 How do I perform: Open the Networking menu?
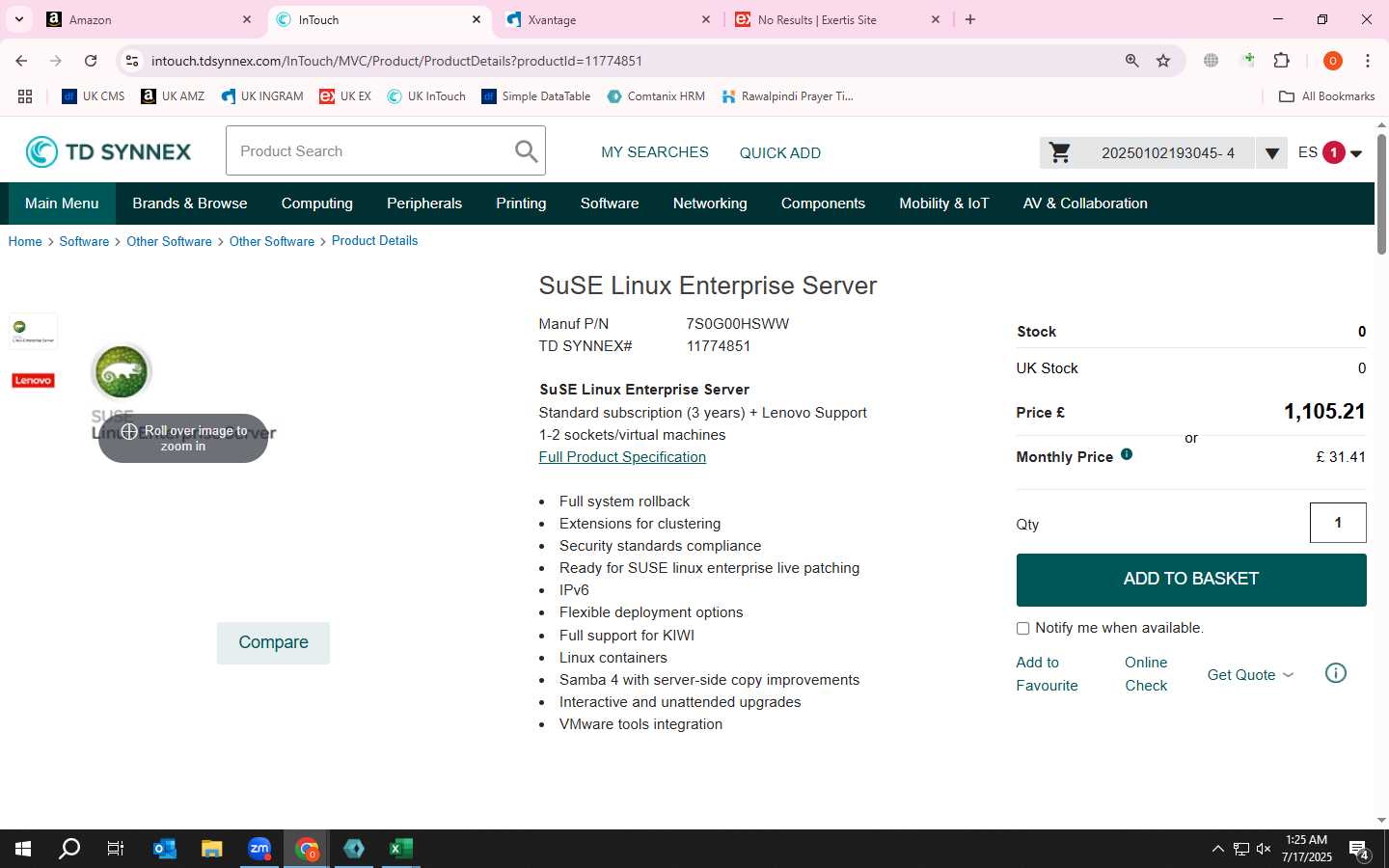click(x=710, y=203)
